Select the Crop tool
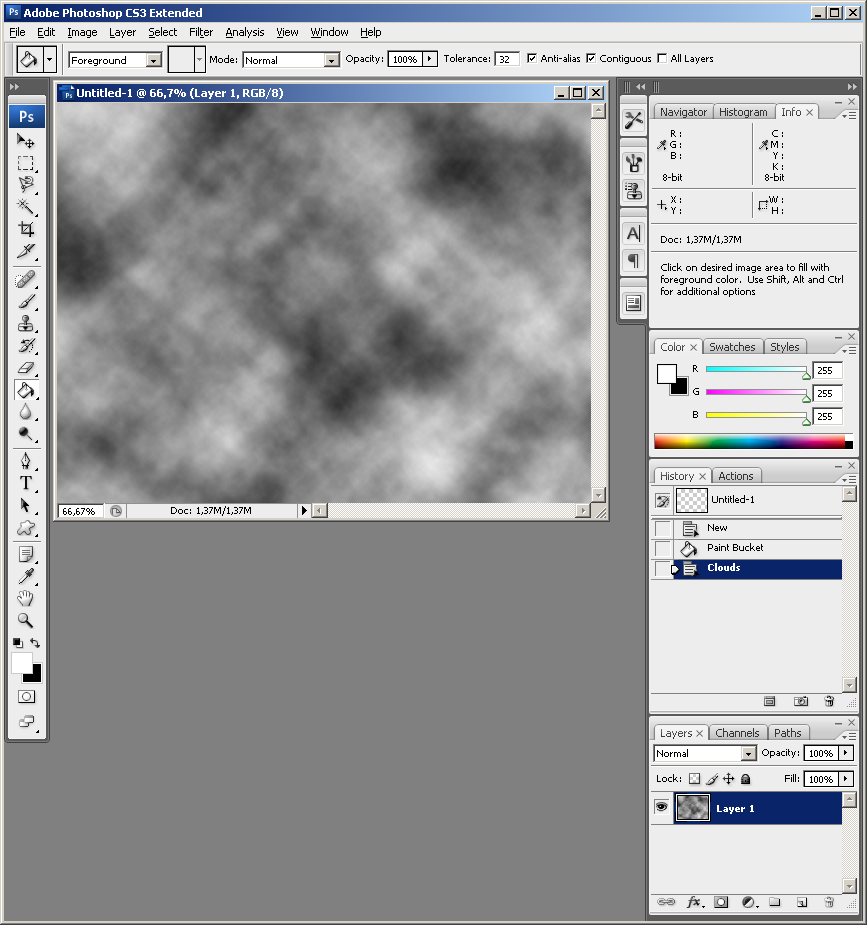Image resolution: width=867 pixels, height=925 pixels. pos(26,229)
